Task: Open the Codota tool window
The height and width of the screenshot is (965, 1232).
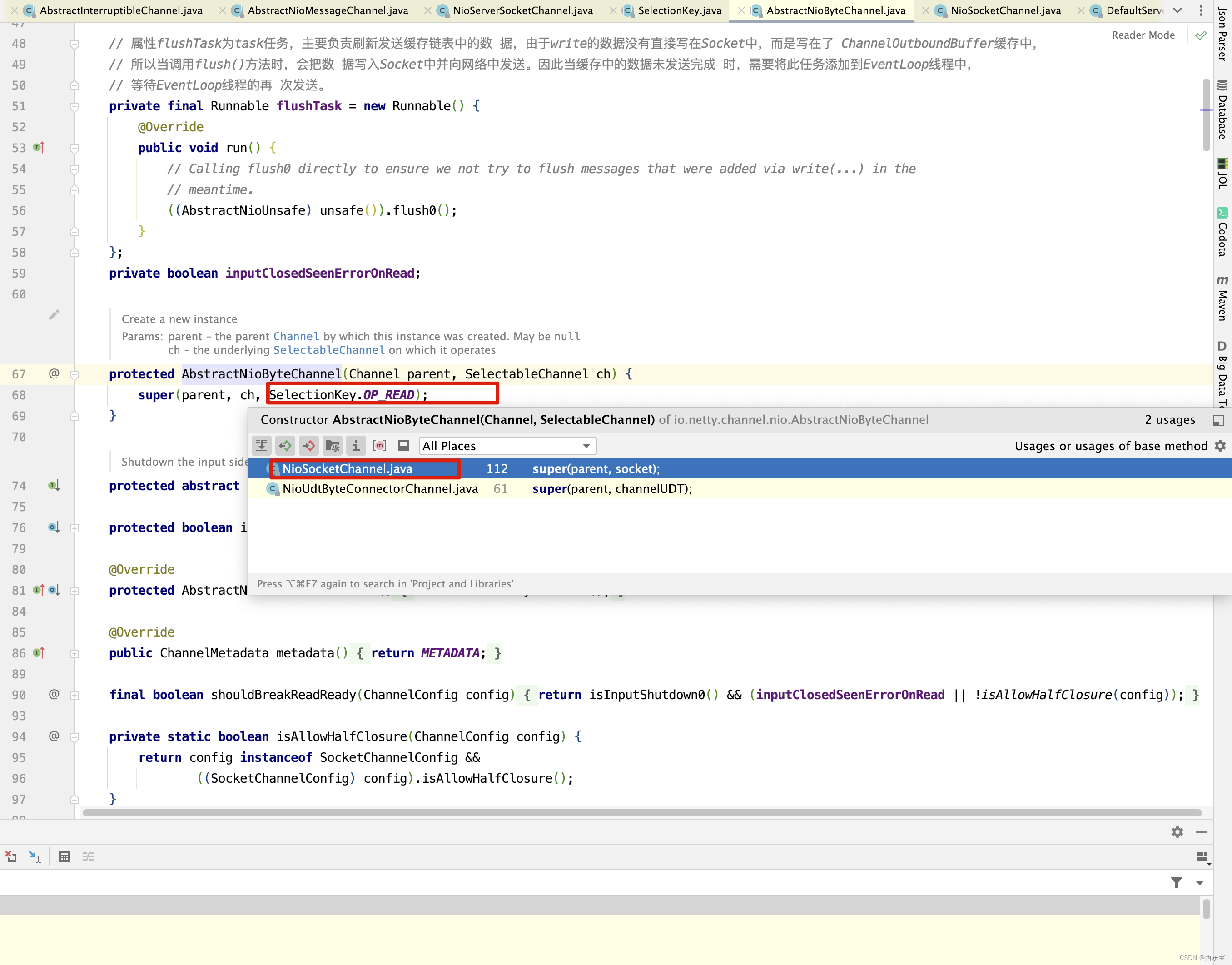Action: pyautogui.click(x=1223, y=232)
